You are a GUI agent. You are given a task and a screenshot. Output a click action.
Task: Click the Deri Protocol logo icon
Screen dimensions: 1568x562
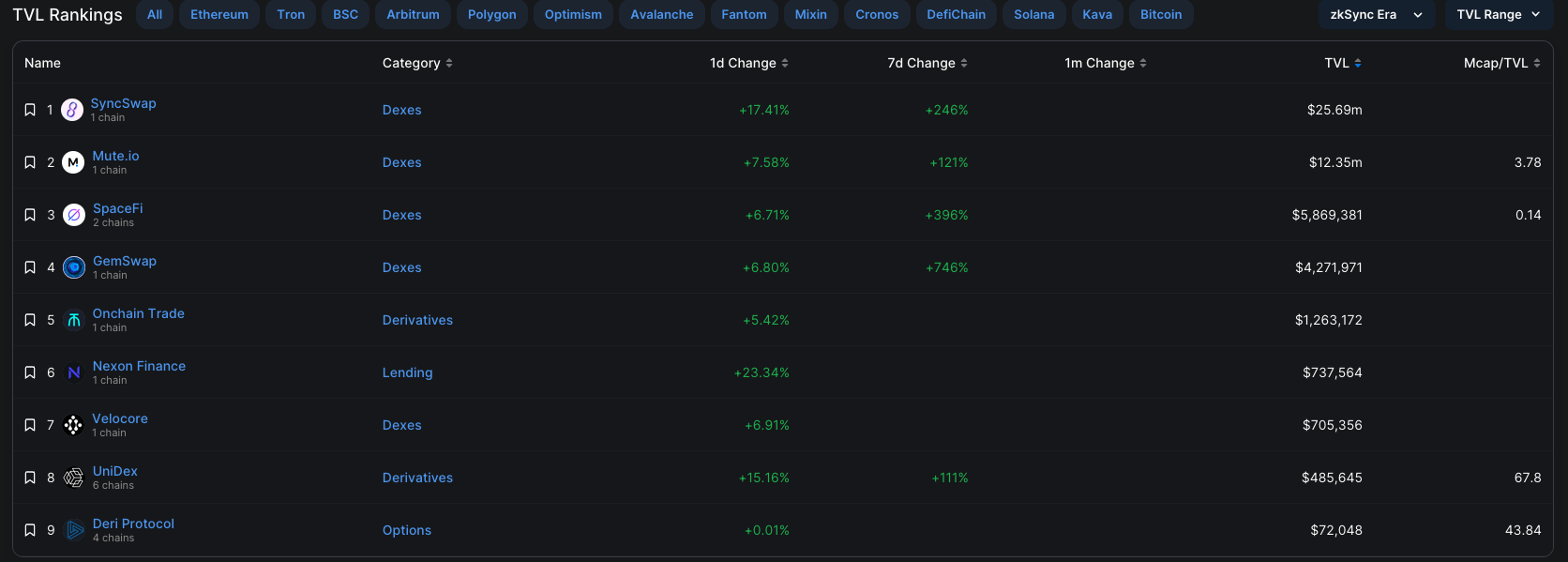[75, 530]
